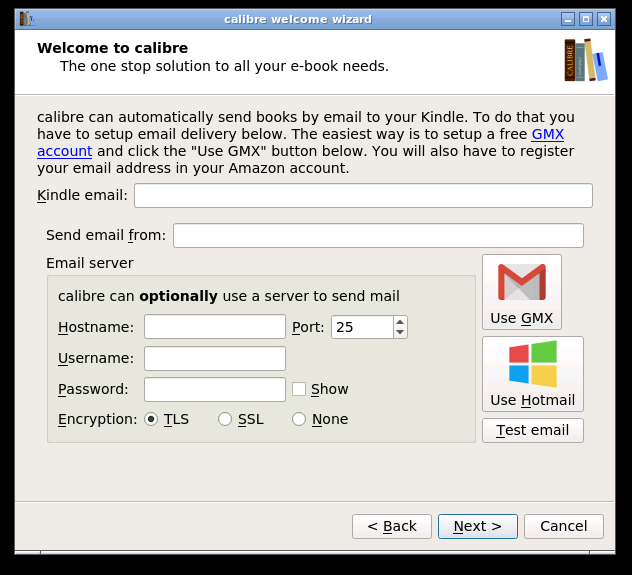This screenshot has width=632, height=575.
Task: Increase the Port value with up arrow
Action: tap(400, 322)
